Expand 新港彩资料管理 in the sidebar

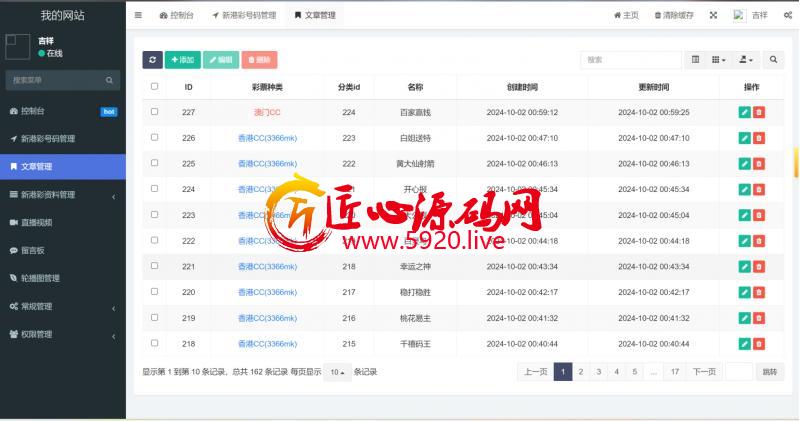(62, 195)
